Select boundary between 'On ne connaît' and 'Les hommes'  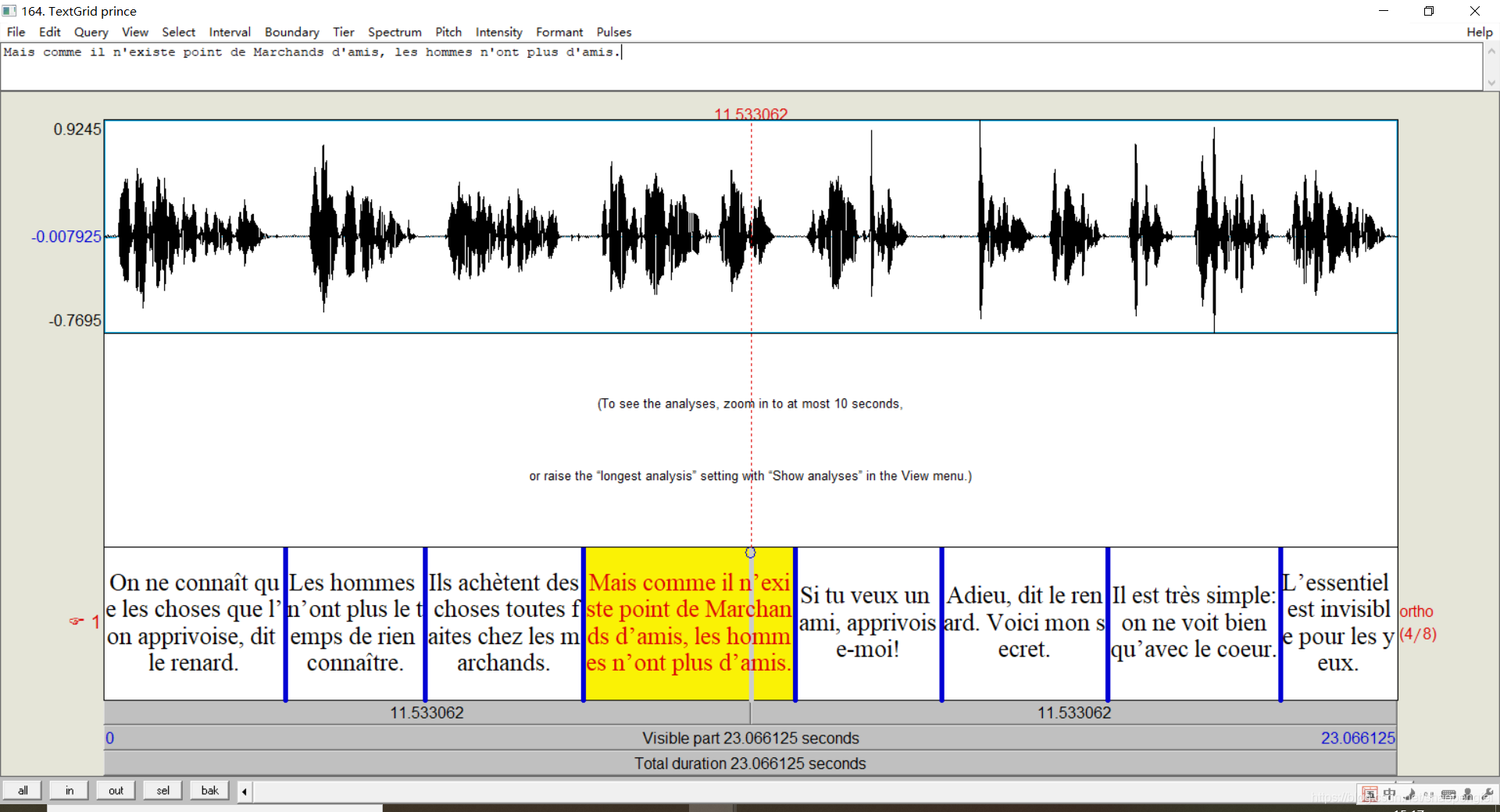point(285,624)
